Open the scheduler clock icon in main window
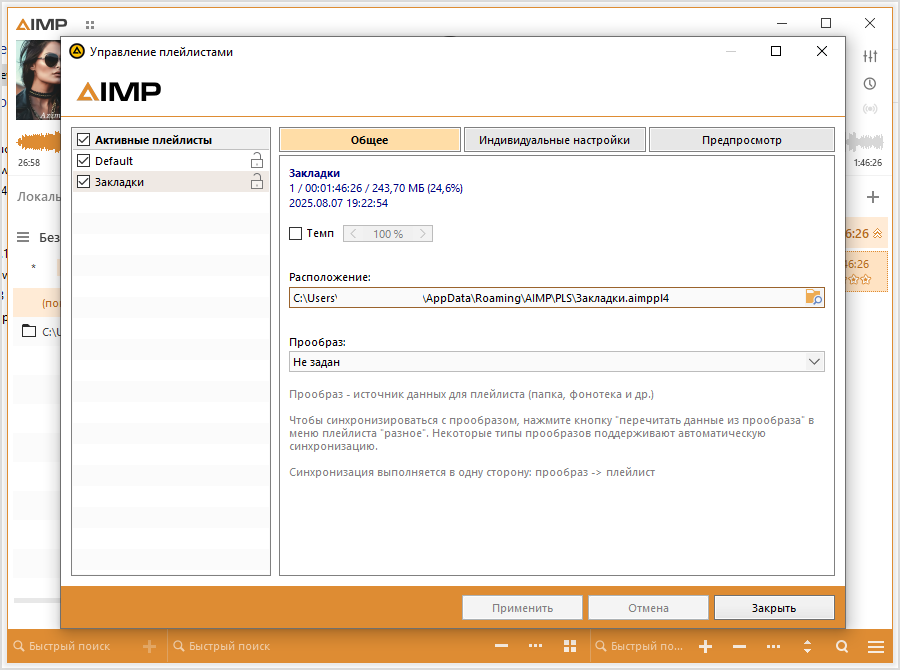 tap(870, 84)
